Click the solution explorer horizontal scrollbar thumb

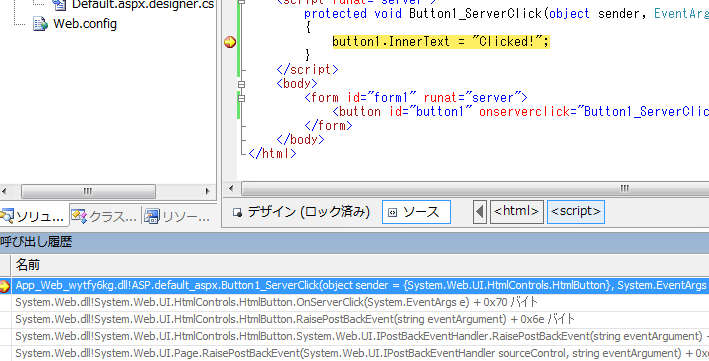(x=88, y=191)
